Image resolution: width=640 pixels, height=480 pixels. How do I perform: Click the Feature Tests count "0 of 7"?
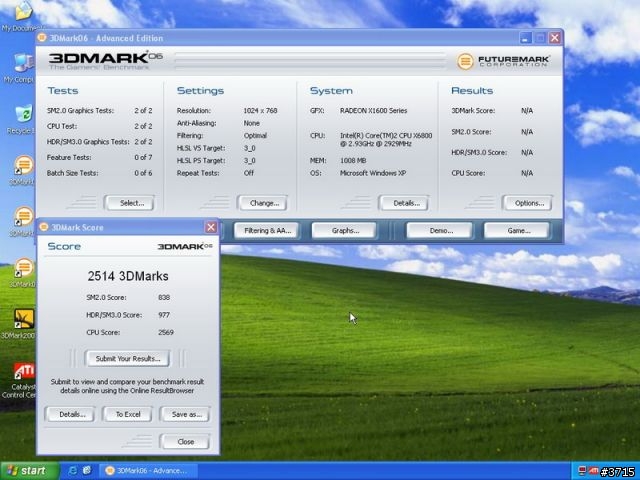(x=143, y=157)
